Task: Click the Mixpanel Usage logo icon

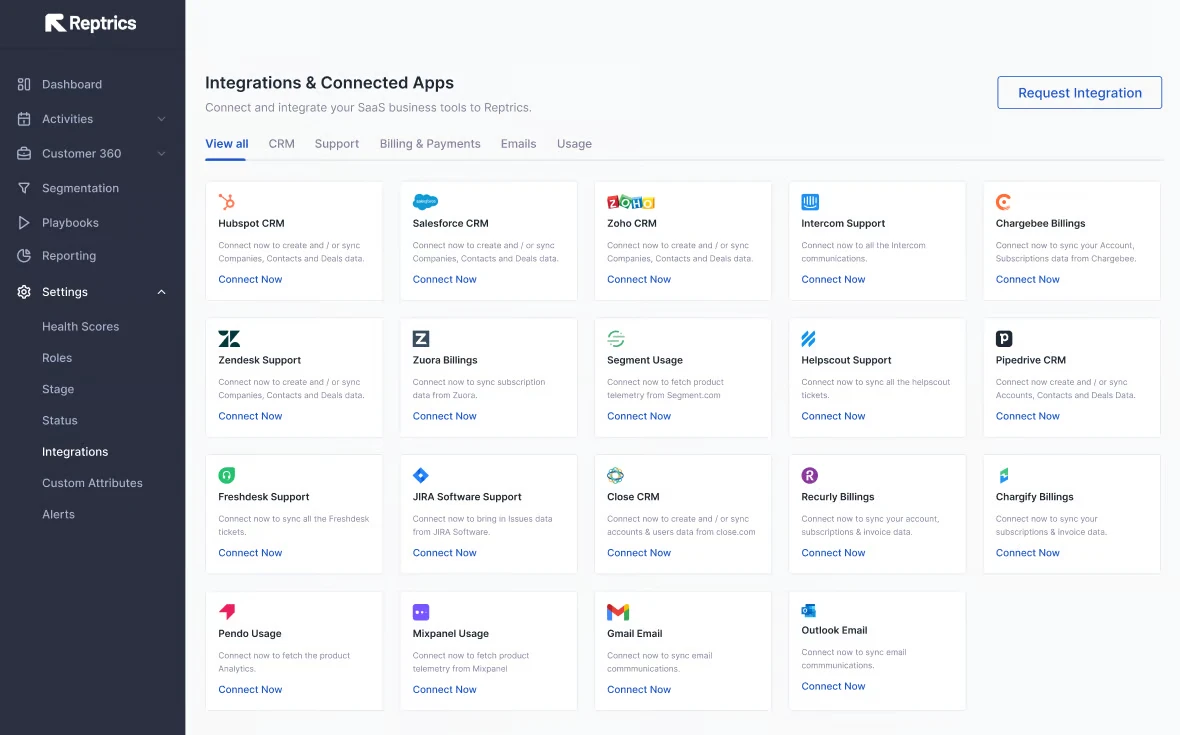Action: click(421, 612)
